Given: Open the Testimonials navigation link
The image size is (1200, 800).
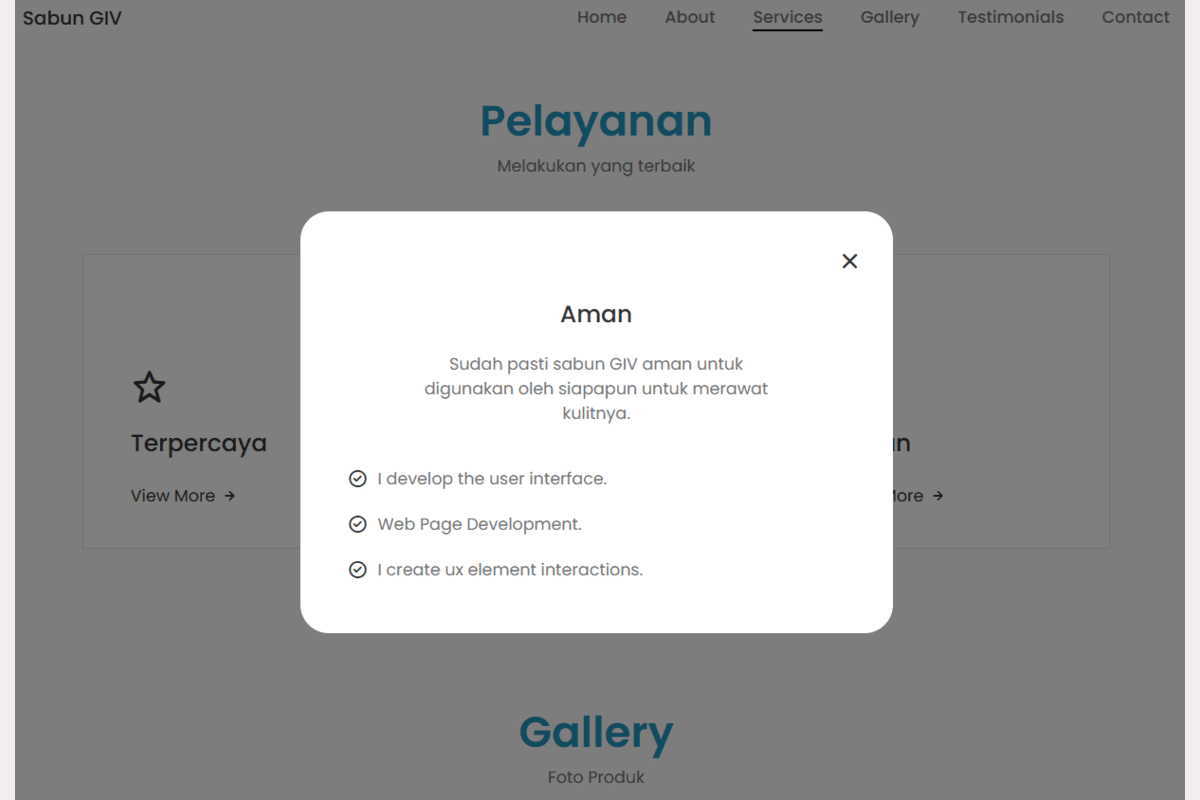Looking at the screenshot, I should tap(1010, 17).
